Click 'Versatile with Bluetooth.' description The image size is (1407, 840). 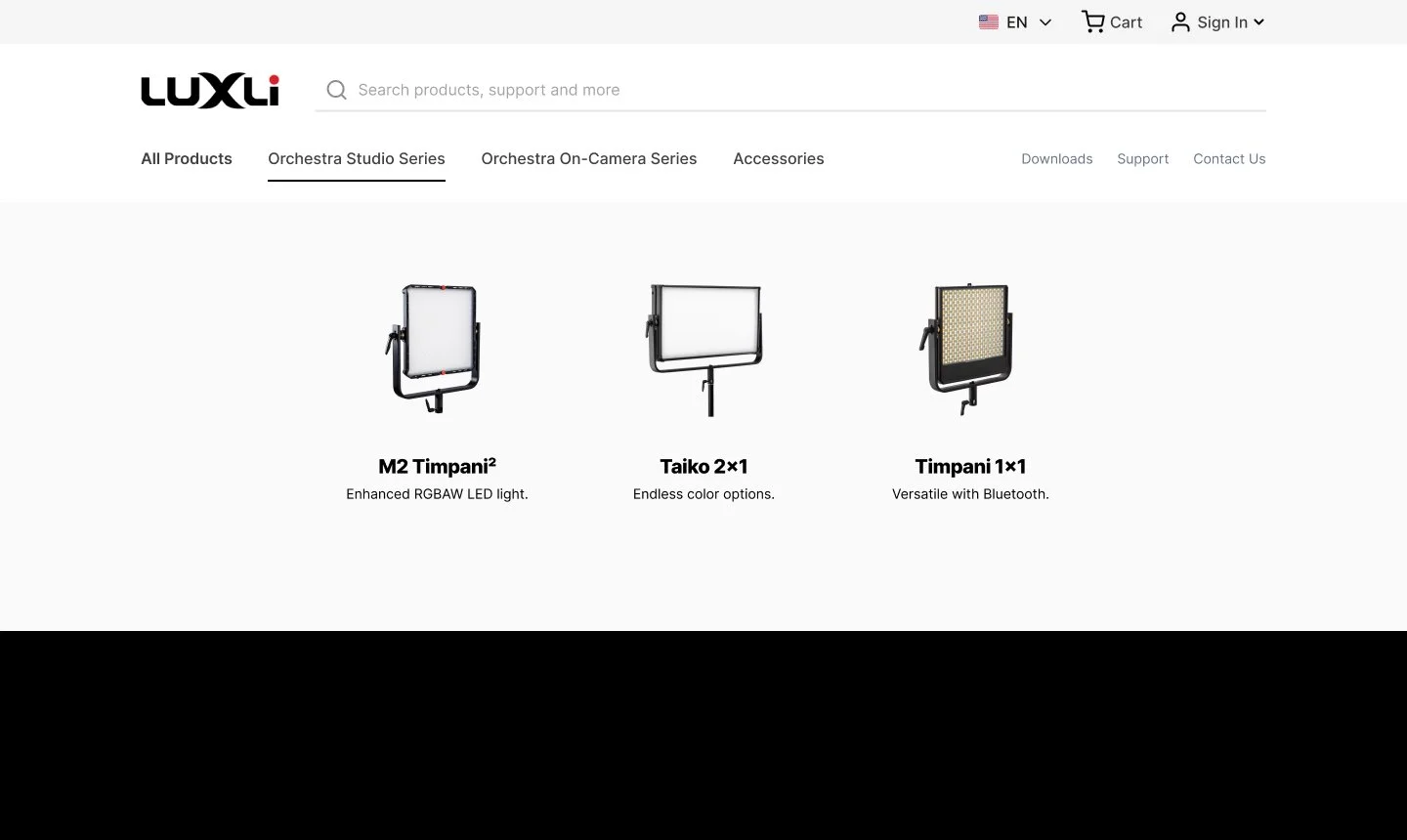(970, 494)
